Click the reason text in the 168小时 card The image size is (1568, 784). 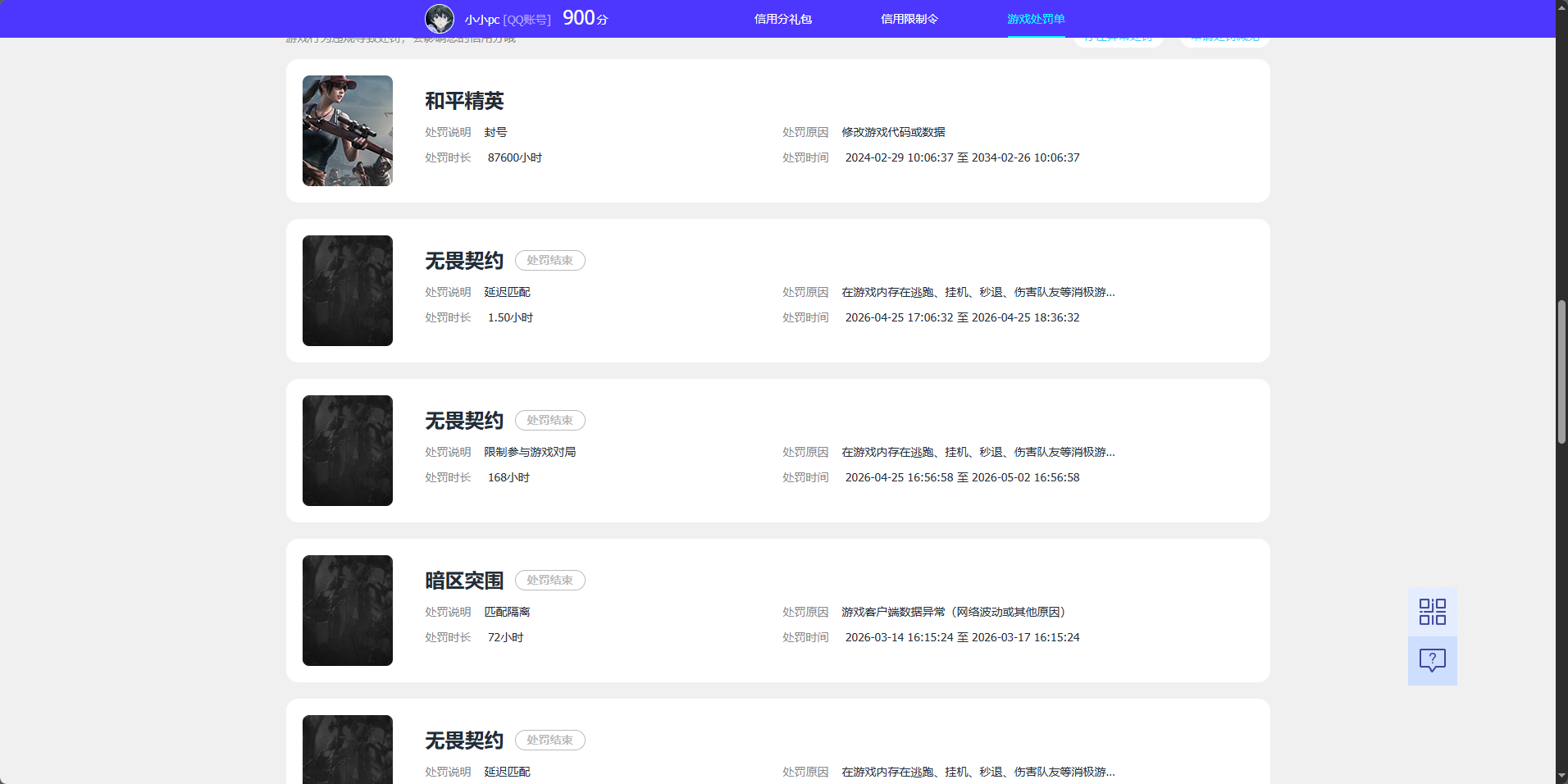978,452
